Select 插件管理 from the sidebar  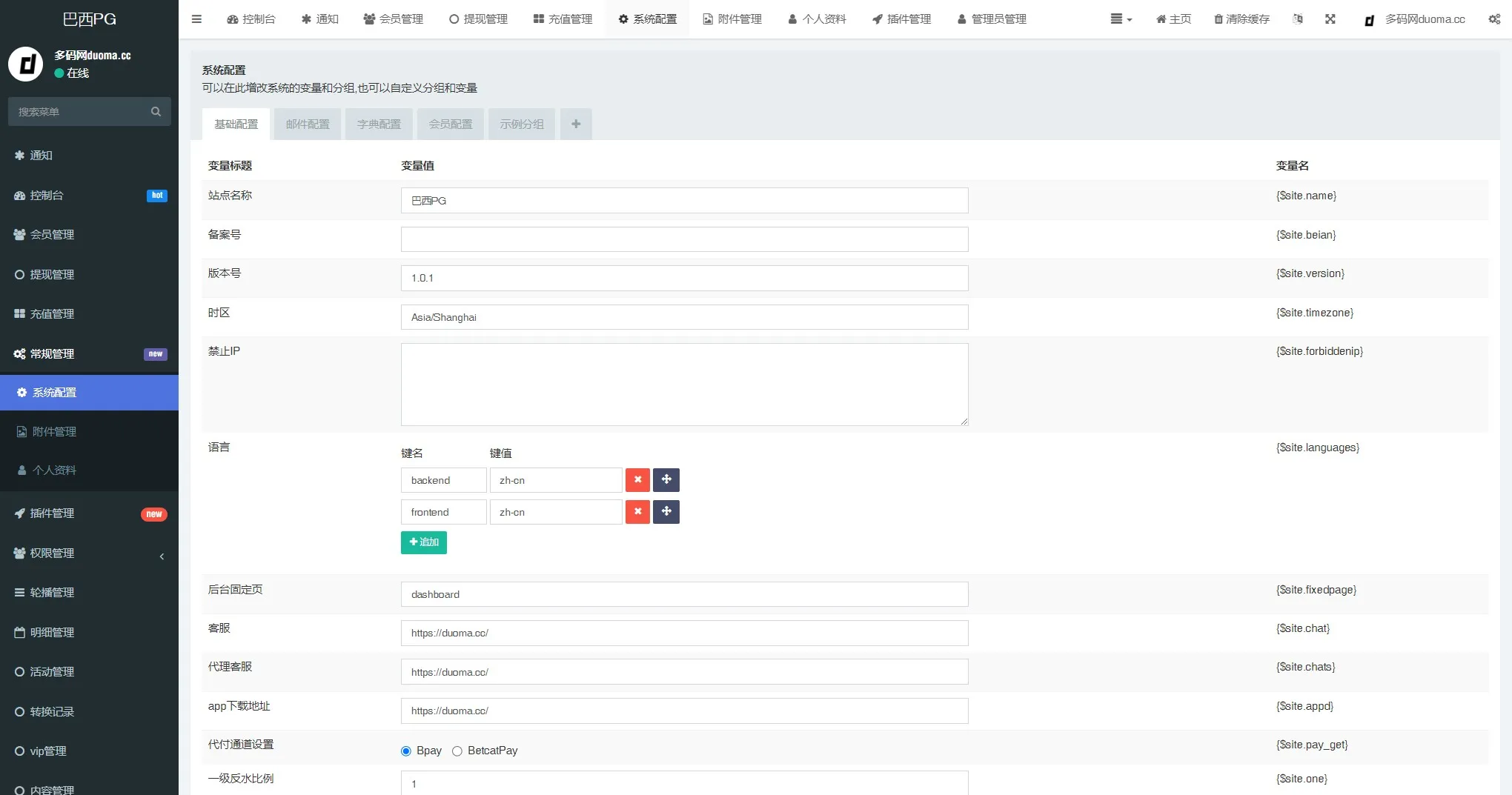(x=52, y=513)
